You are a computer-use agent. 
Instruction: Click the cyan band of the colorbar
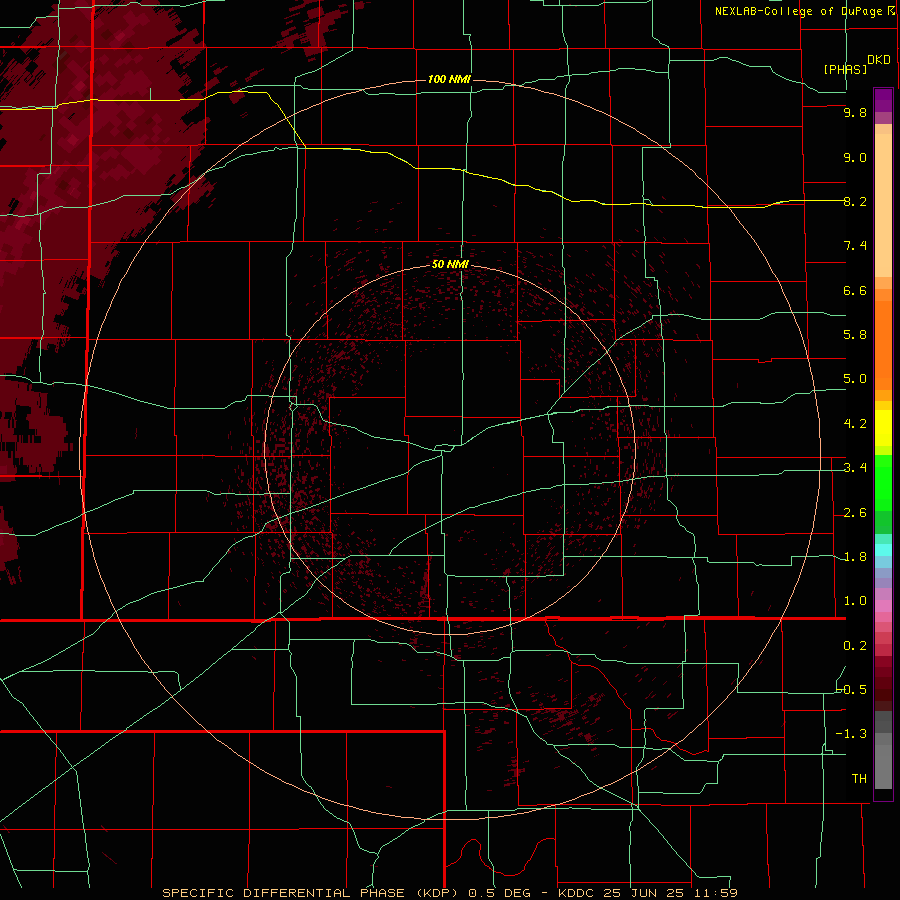tap(883, 549)
